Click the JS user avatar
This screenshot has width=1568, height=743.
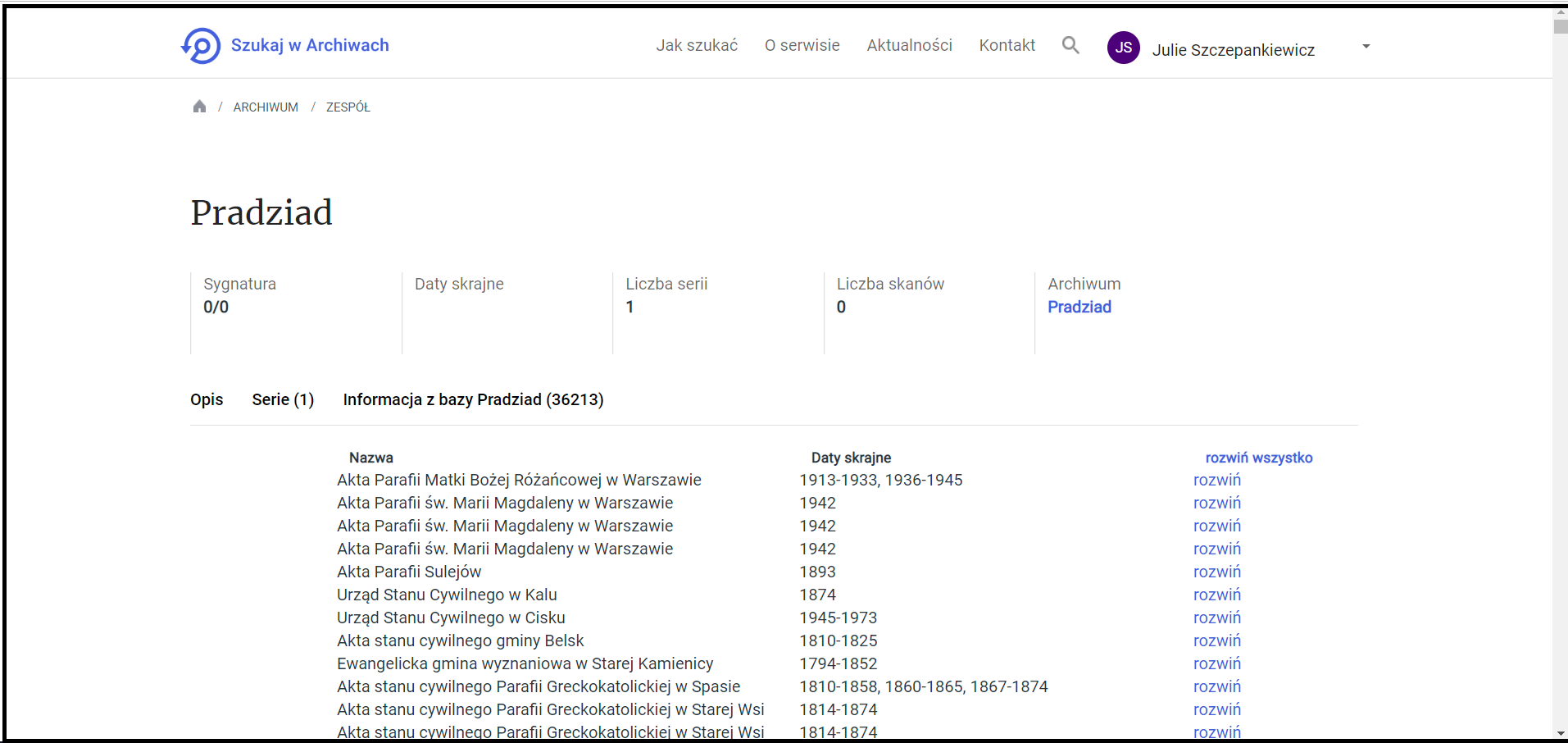pos(1123,48)
